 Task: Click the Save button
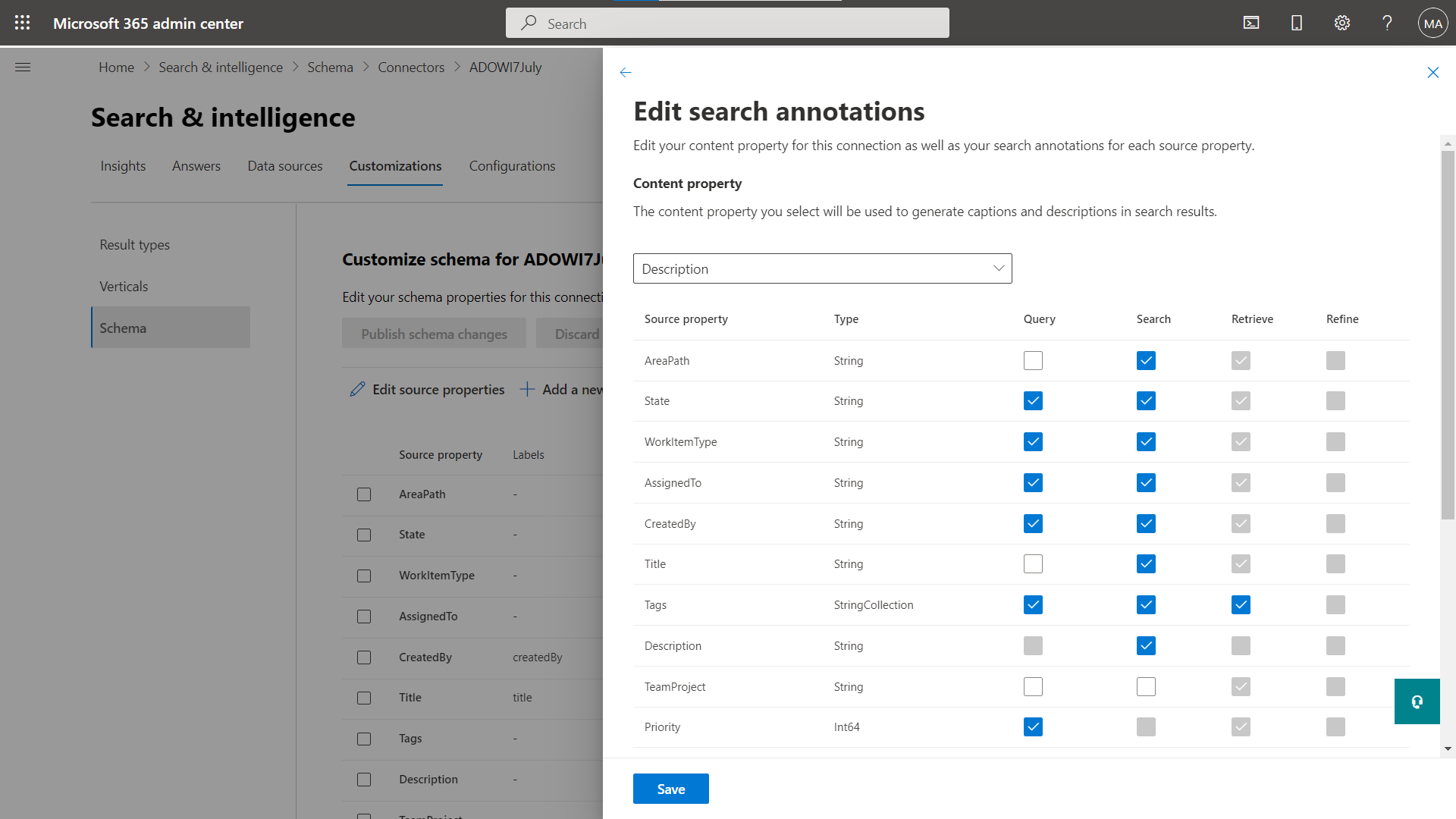[671, 789]
